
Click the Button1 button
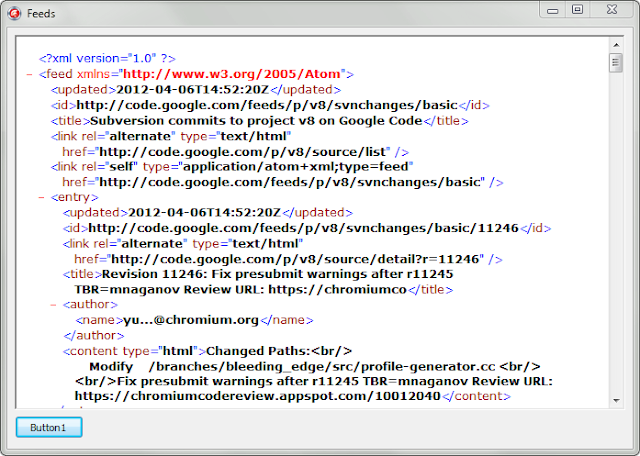pyautogui.click(x=49, y=427)
